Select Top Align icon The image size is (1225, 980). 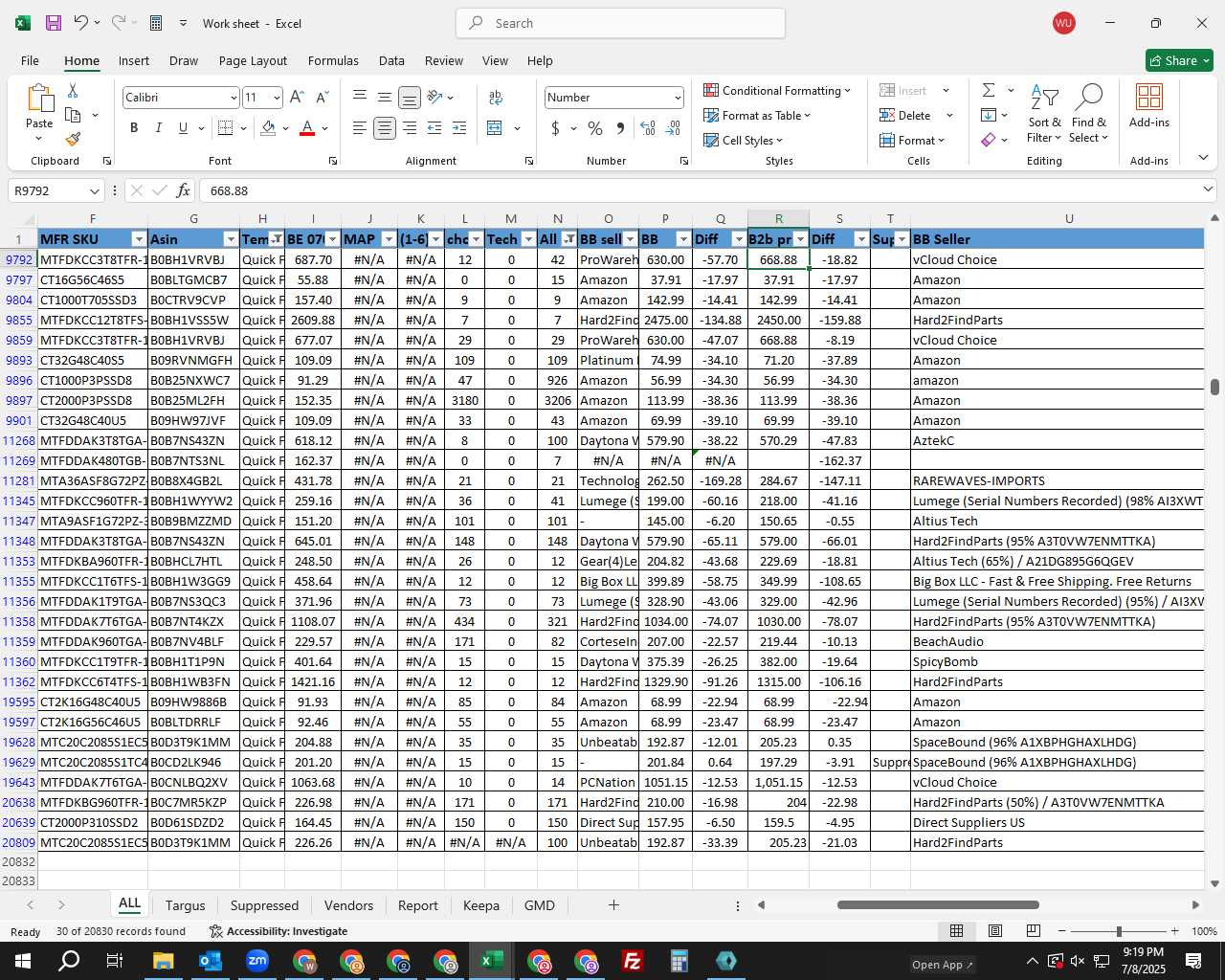[x=360, y=97]
